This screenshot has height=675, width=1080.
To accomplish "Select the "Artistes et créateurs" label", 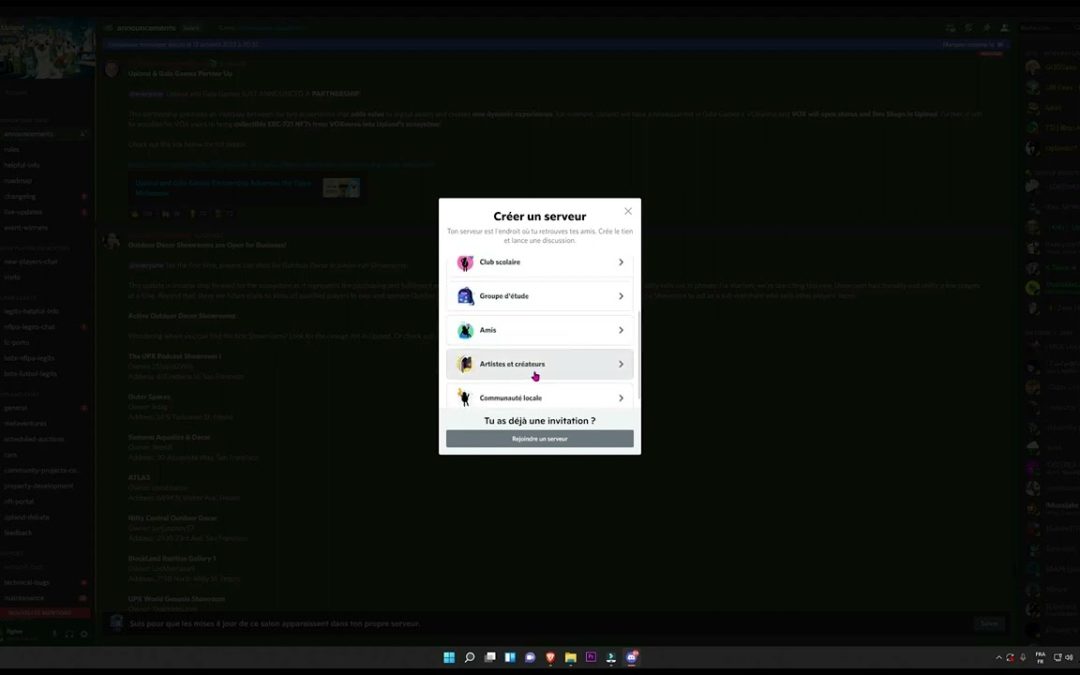I will (512, 364).
